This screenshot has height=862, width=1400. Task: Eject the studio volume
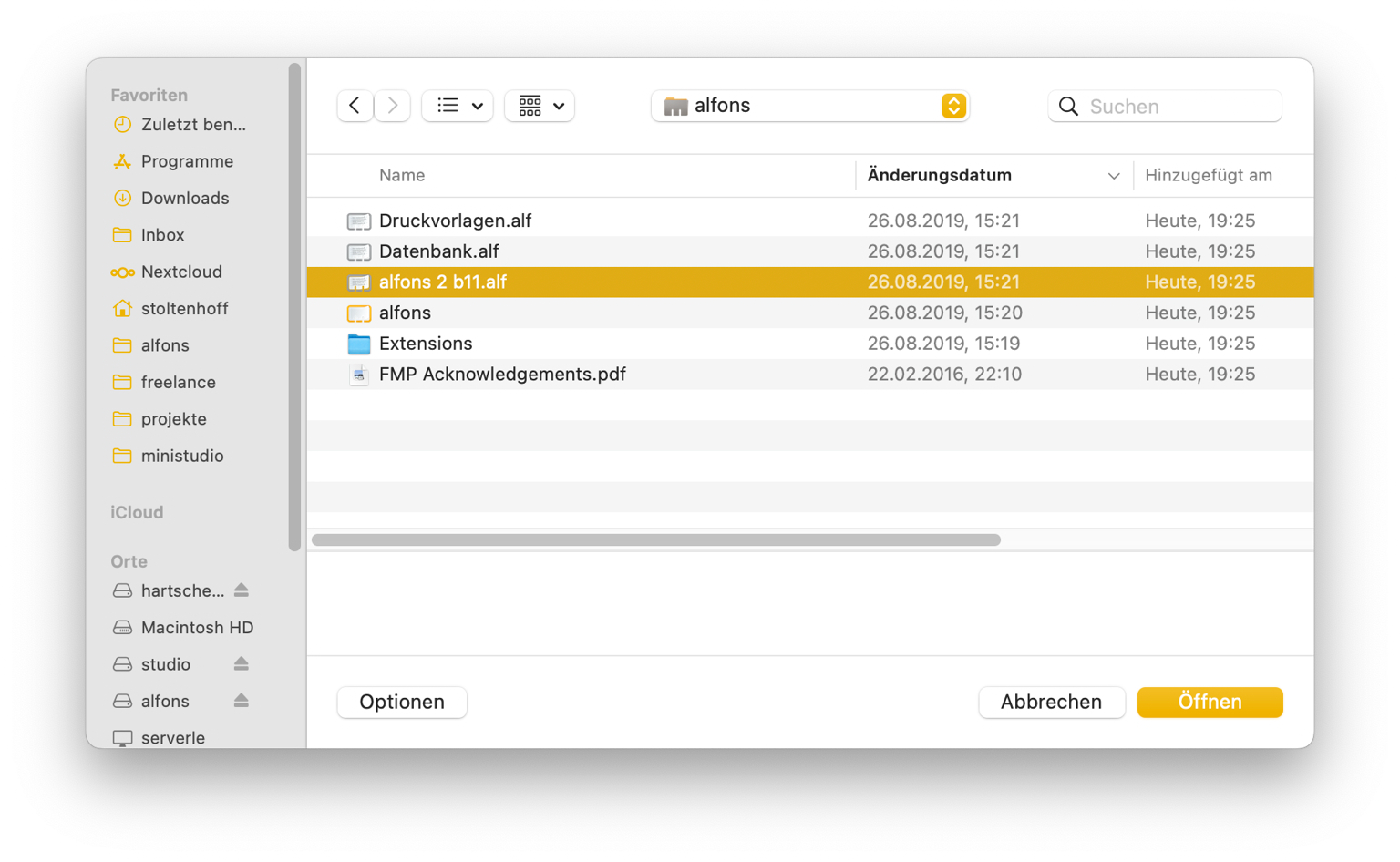[x=242, y=664]
